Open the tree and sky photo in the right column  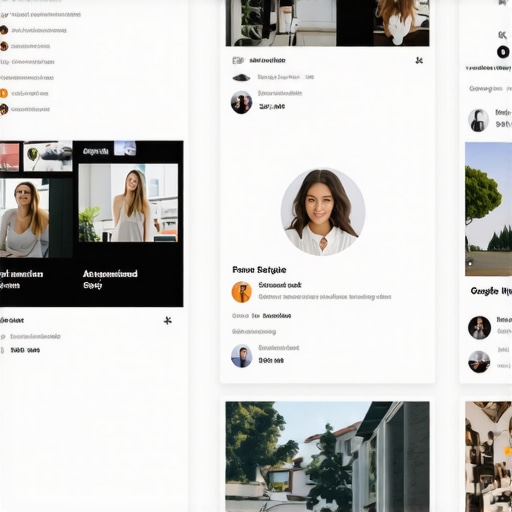coord(488,209)
